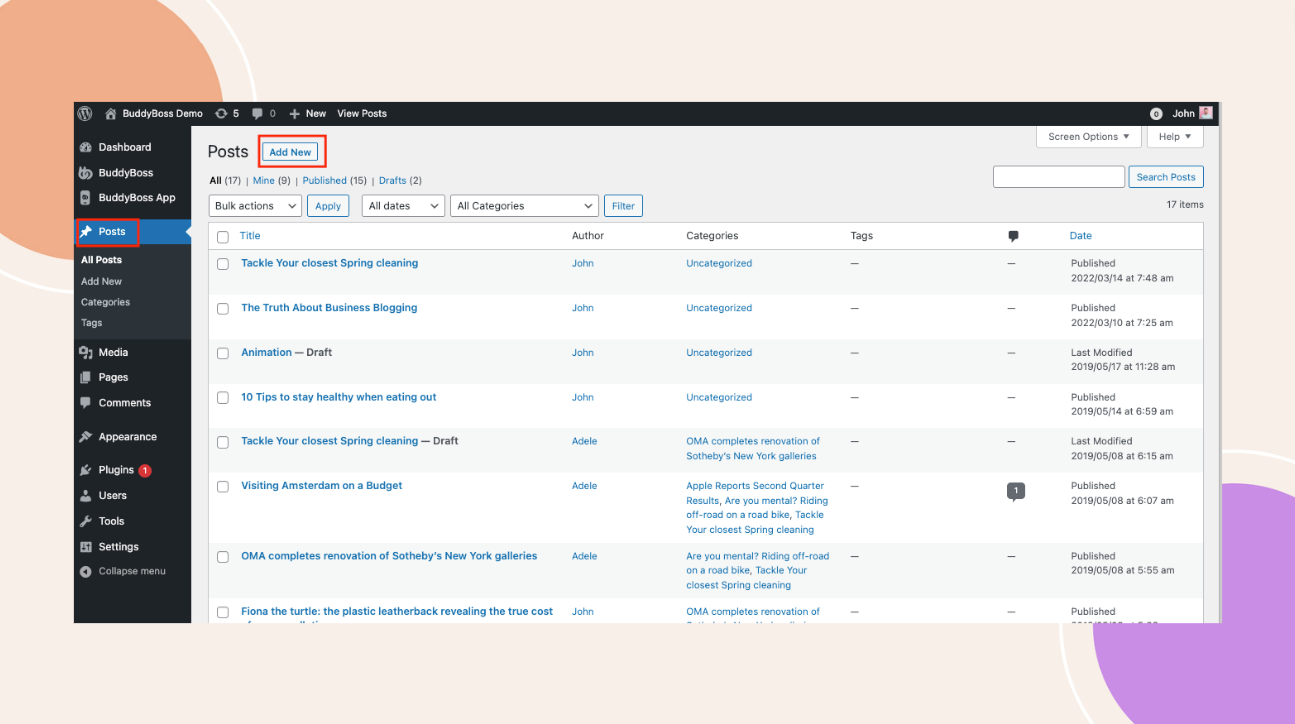Click into the search posts text field
The height and width of the screenshot is (724, 1295).
click(x=1059, y=177)
